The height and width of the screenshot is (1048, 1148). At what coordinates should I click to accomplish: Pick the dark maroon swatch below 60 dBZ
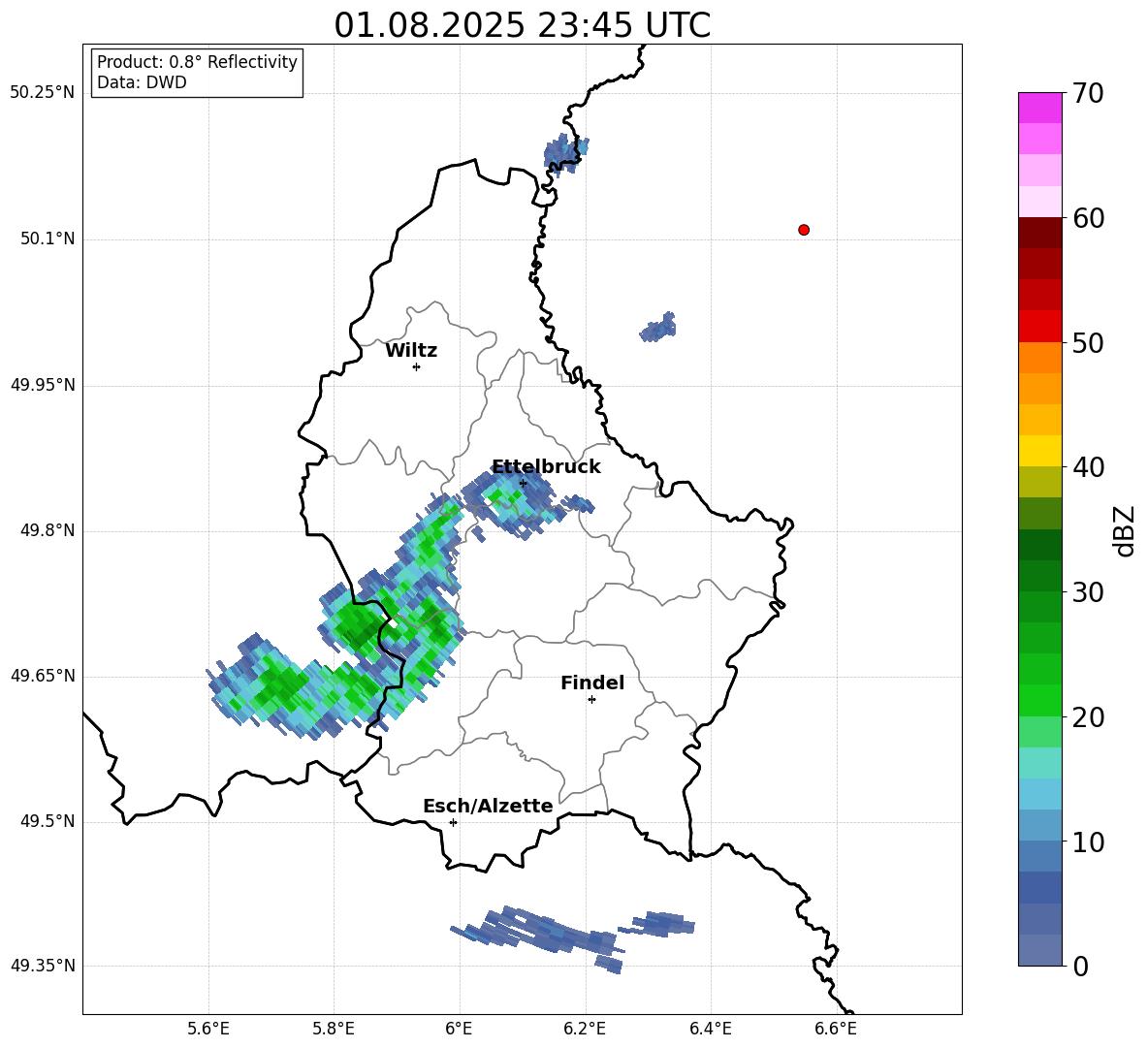point(1040,233)
